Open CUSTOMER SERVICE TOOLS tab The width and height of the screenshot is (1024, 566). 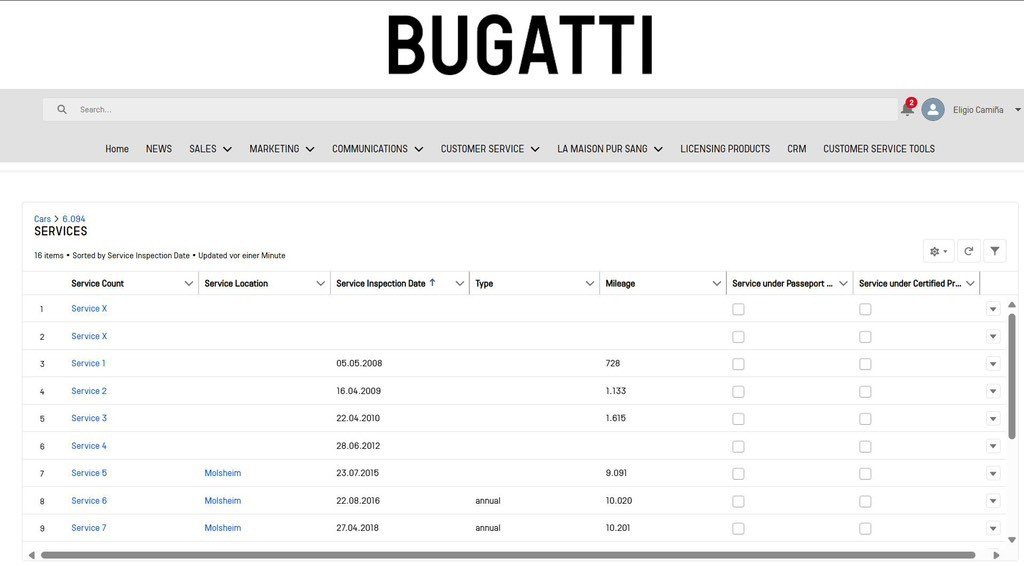(x=879, y=149)
